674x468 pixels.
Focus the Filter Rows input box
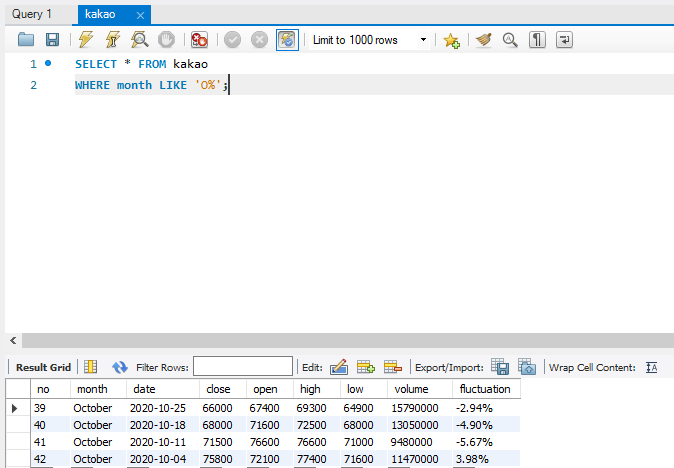[x=243, y=366]
